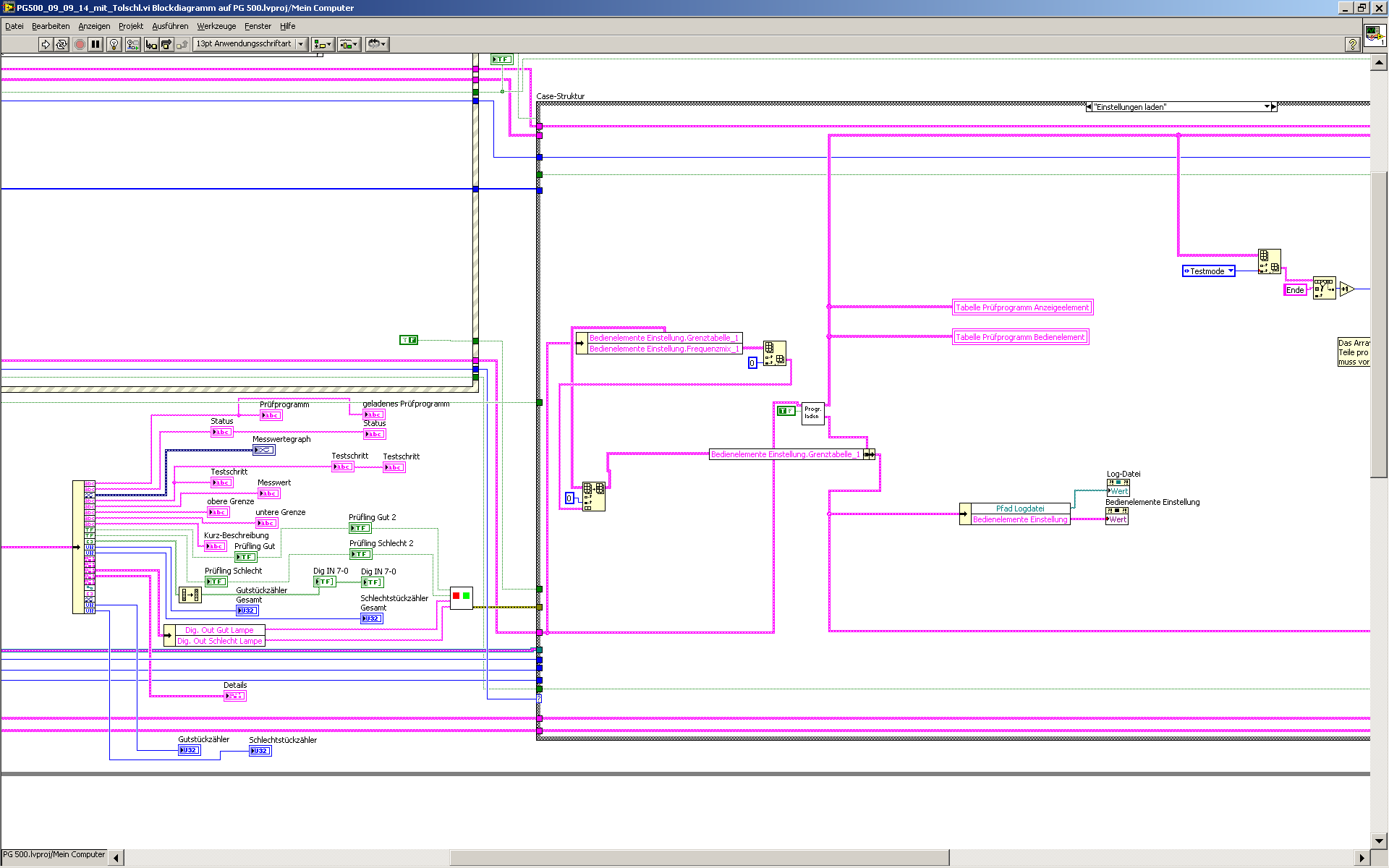Toggle Retain Wire Values button
The width and height of the screenshot is (1389, 868).
pyautogui.click(x=132, y=44)
